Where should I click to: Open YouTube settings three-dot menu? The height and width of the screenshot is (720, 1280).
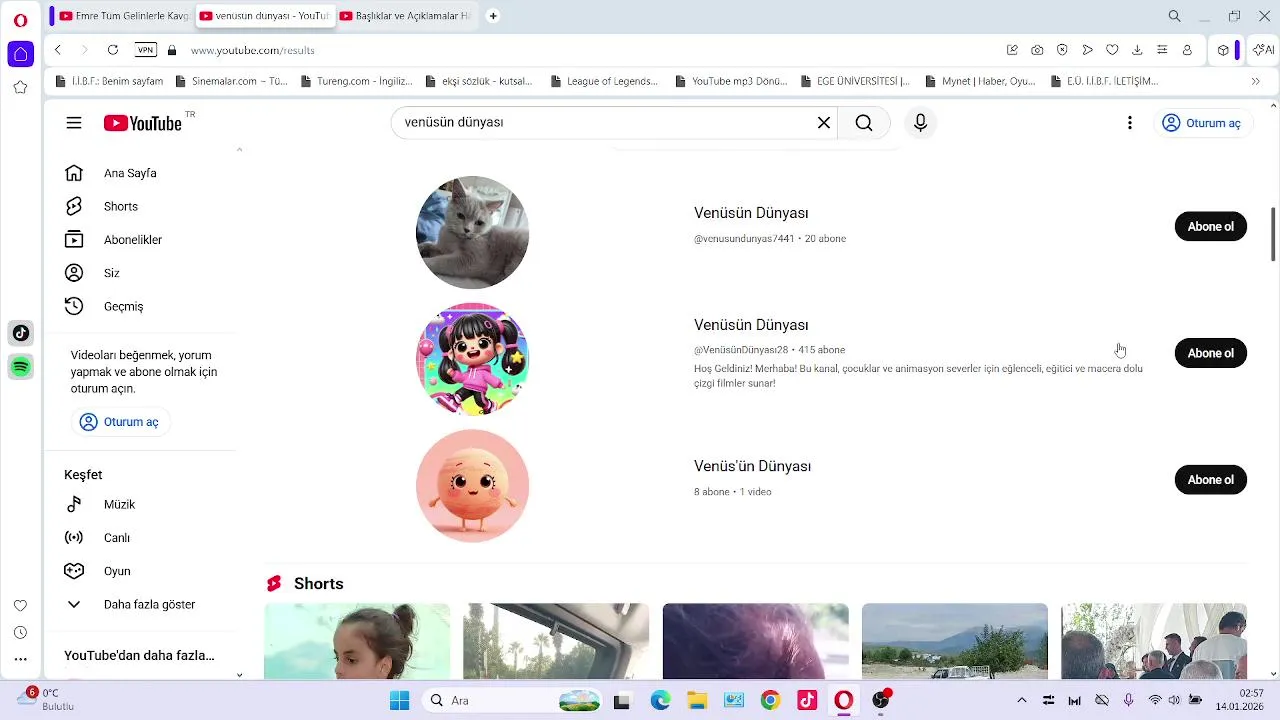point(1130,123)
